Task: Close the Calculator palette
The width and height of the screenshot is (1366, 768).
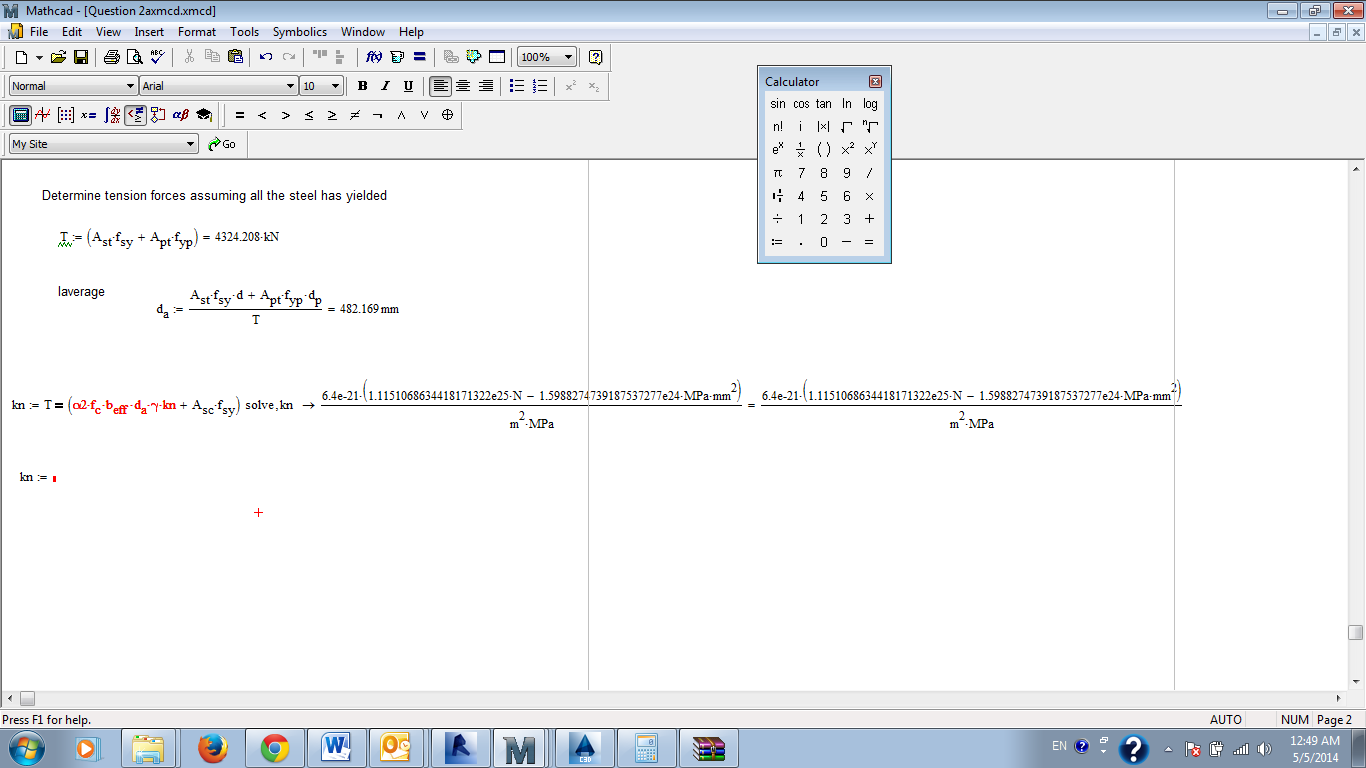Action: click(x=875, y=82)
